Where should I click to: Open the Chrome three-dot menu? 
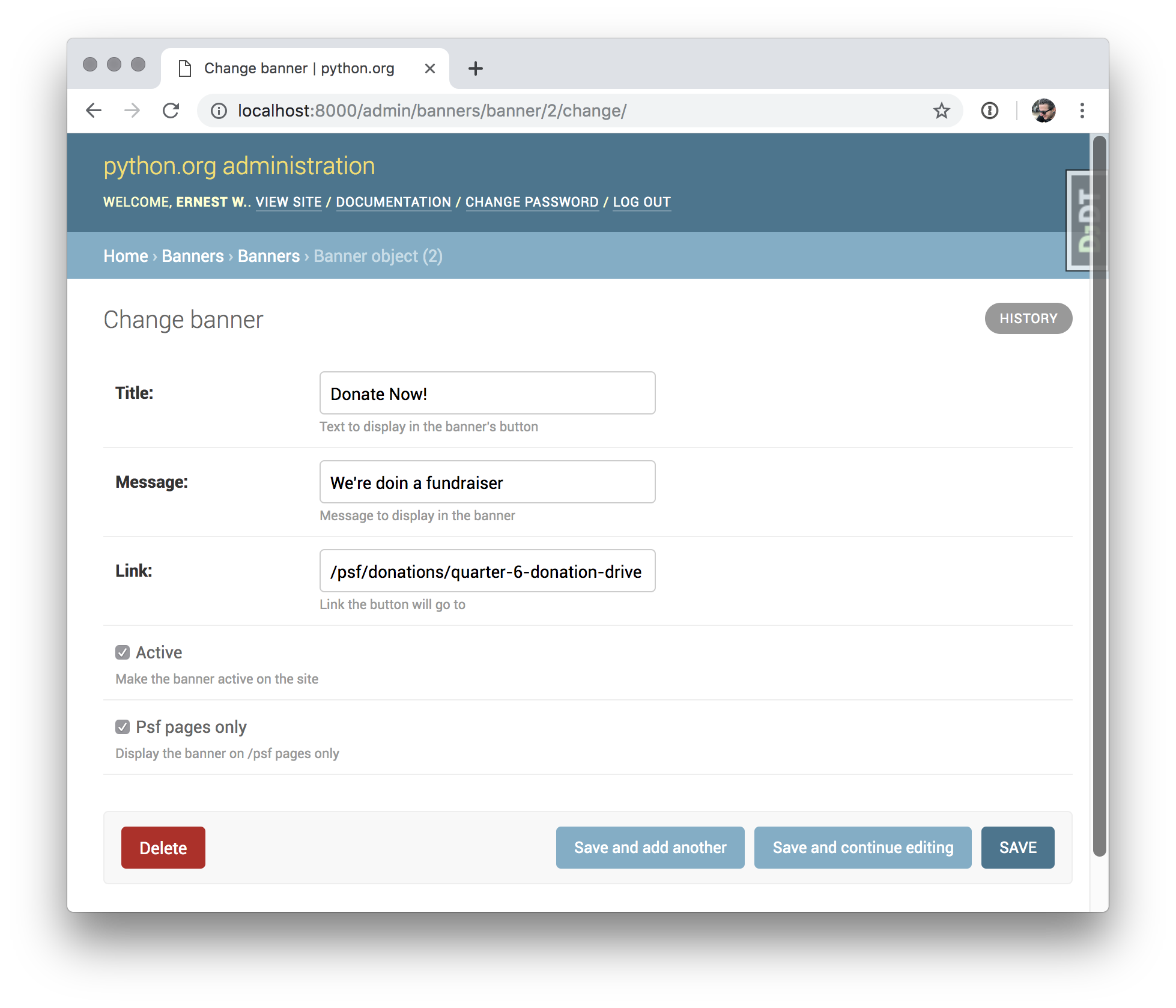click(x=1082, y=111)
